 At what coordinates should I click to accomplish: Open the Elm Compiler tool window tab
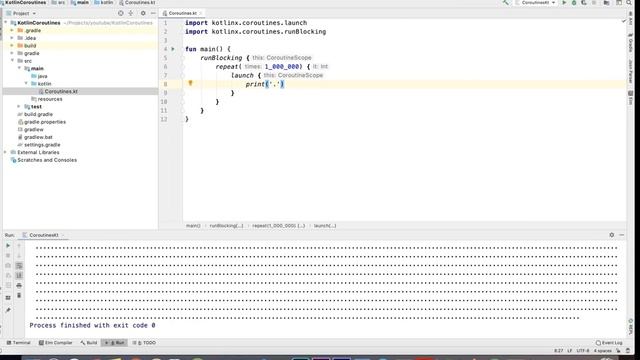click(x=56, y=343)
